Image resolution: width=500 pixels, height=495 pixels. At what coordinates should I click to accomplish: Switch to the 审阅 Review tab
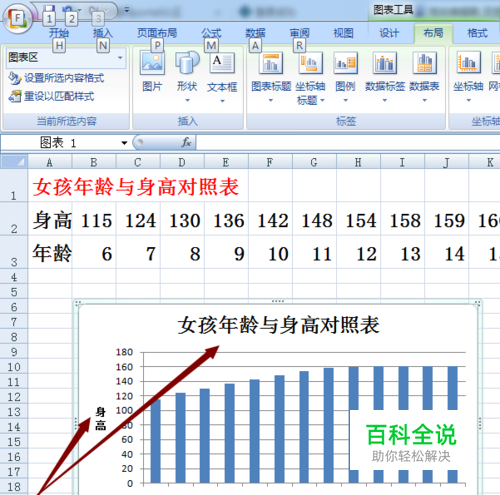299,33
